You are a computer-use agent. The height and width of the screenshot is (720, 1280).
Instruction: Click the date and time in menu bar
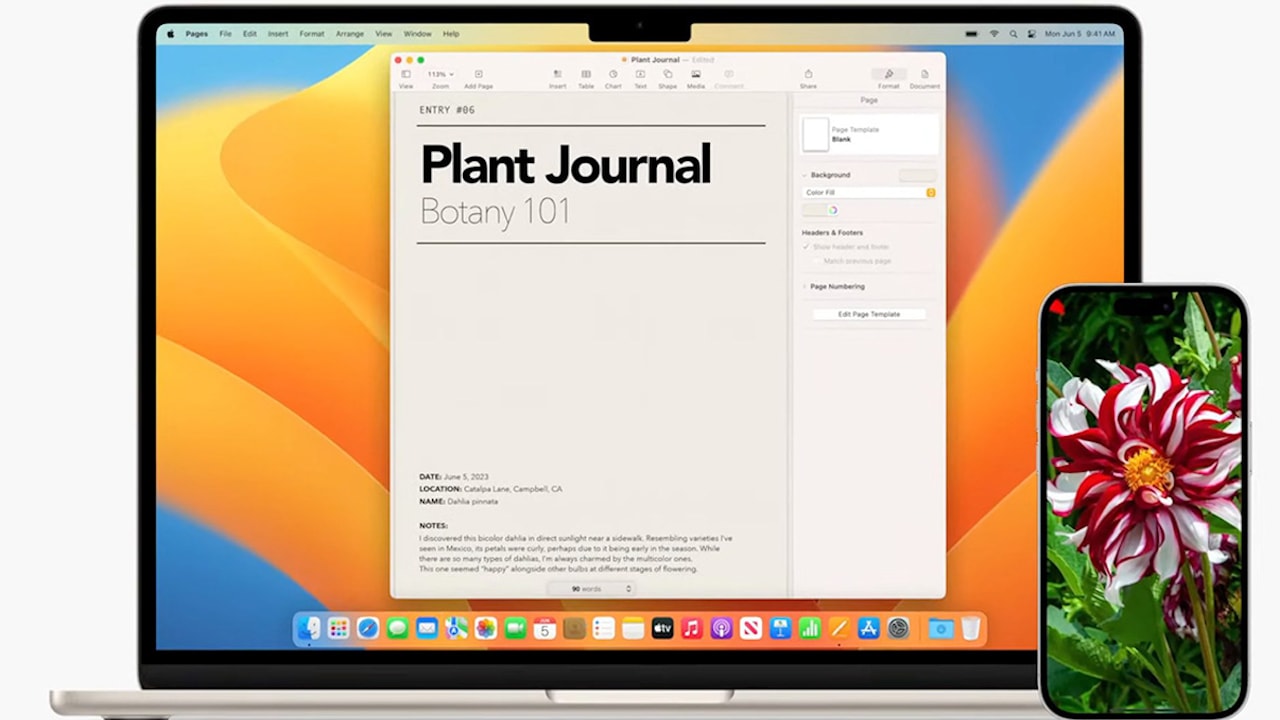(x=1080, y=34)
